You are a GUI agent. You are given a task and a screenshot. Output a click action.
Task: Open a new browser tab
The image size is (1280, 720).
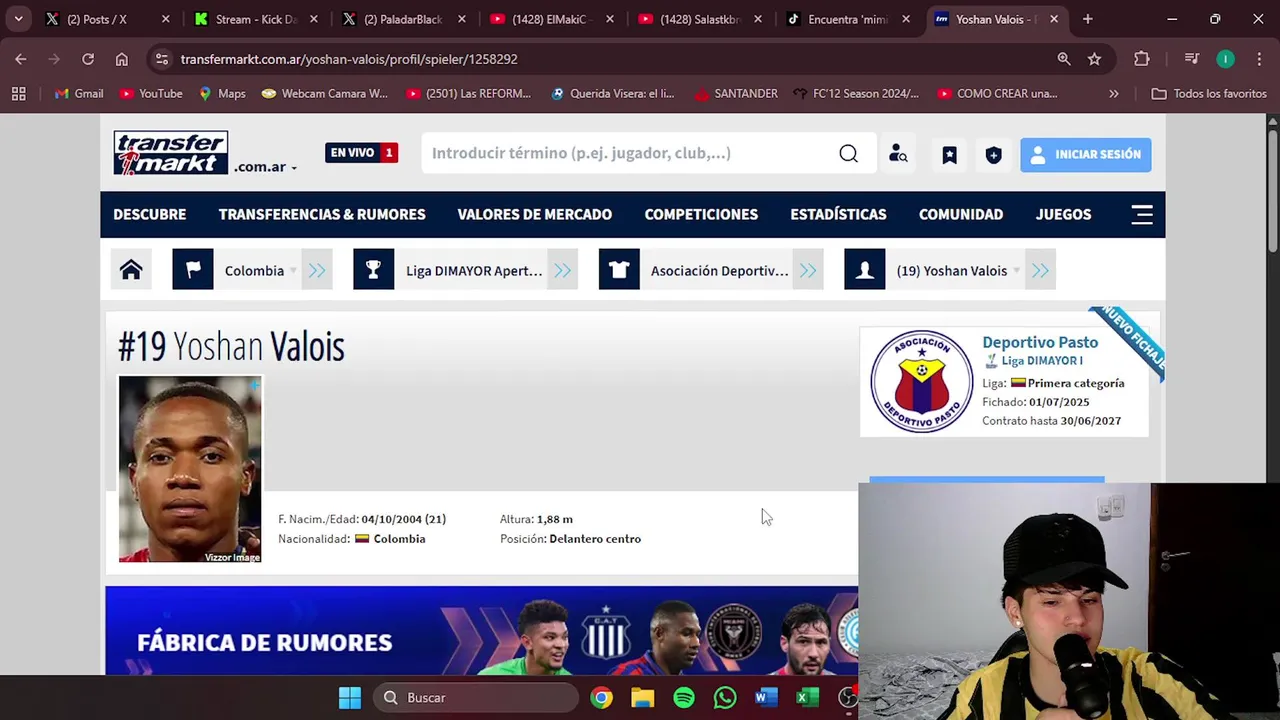(x=1087, y=19)
